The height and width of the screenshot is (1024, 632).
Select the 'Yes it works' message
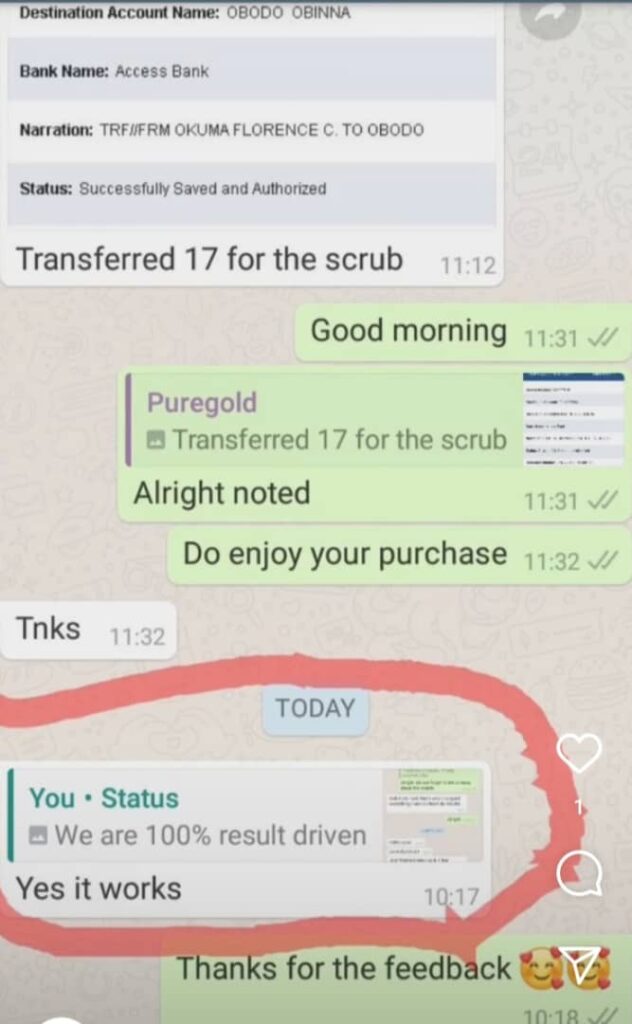pos(245,840)
